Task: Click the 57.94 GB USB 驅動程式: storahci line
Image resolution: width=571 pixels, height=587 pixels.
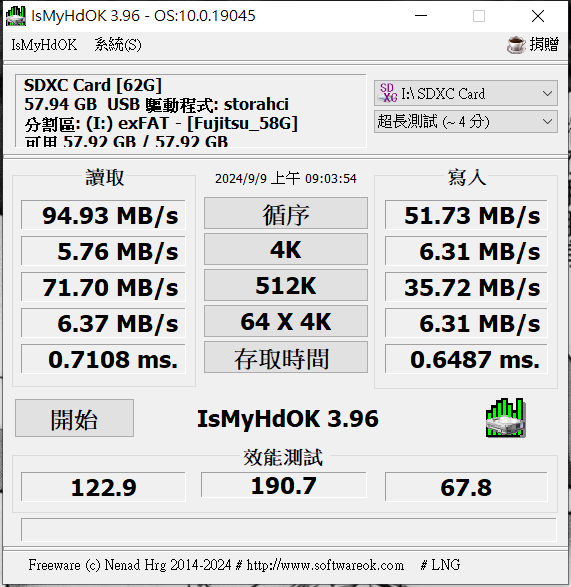Action: tap(157, 104)
